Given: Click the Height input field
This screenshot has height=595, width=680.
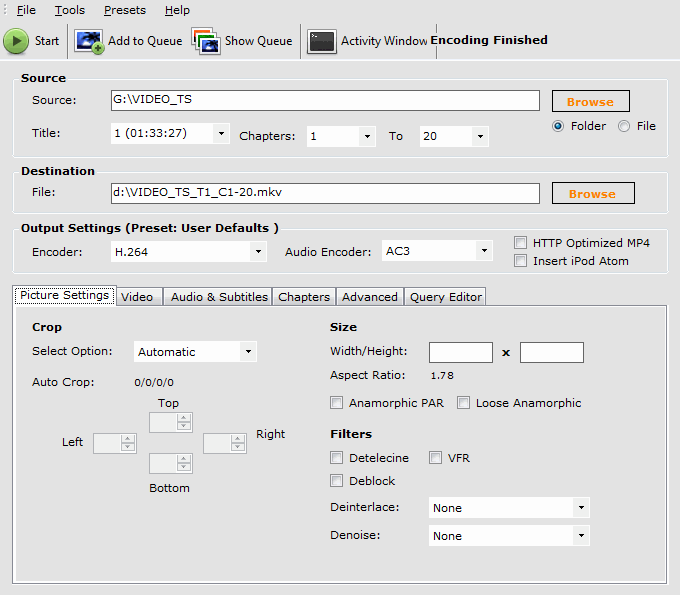Looking at the screenshot, I should [x=552, y=352].
